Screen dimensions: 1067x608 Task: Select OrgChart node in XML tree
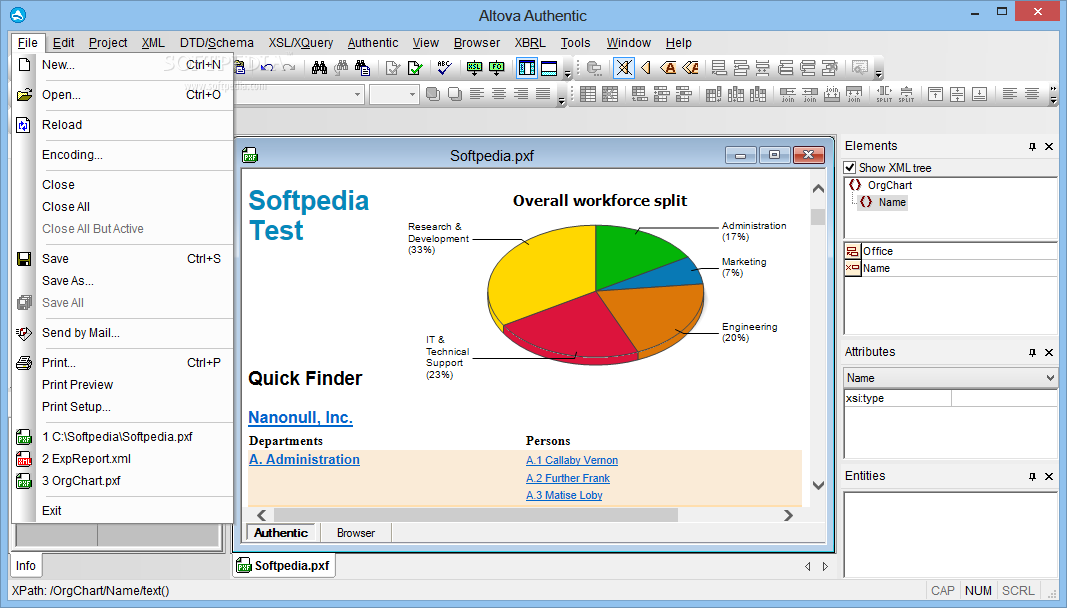pos(889,185)
